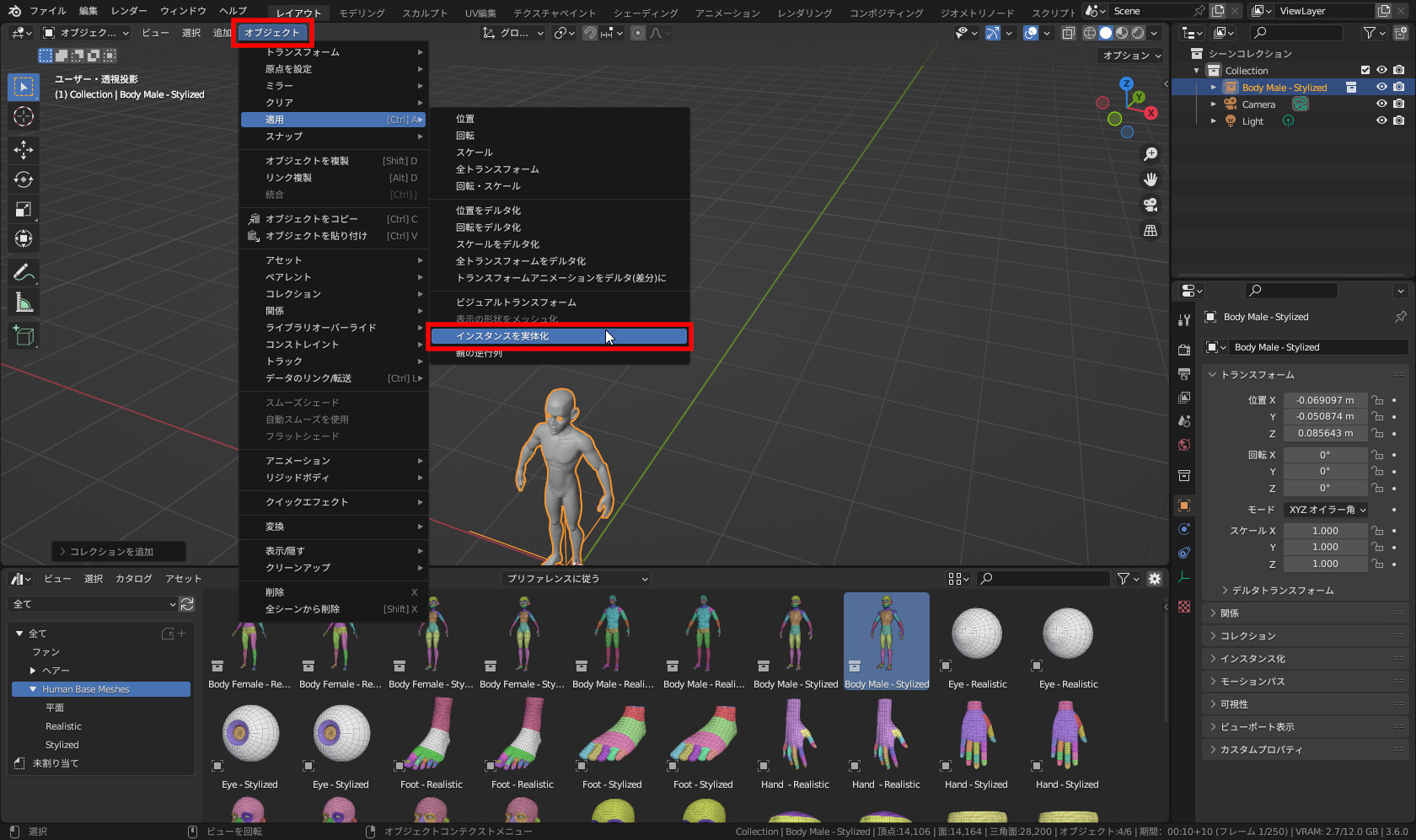Open the World properties tab

tap(1184, 445)
